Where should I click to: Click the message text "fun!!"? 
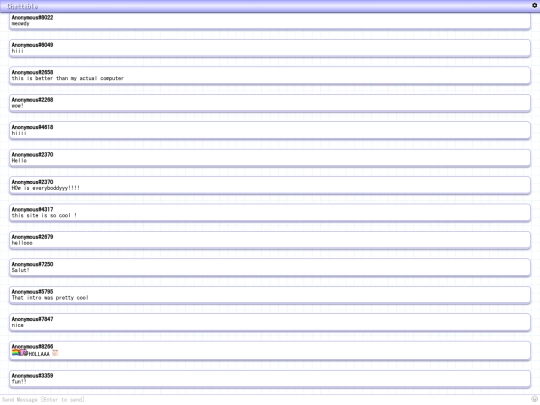click(x=19, y=382)
